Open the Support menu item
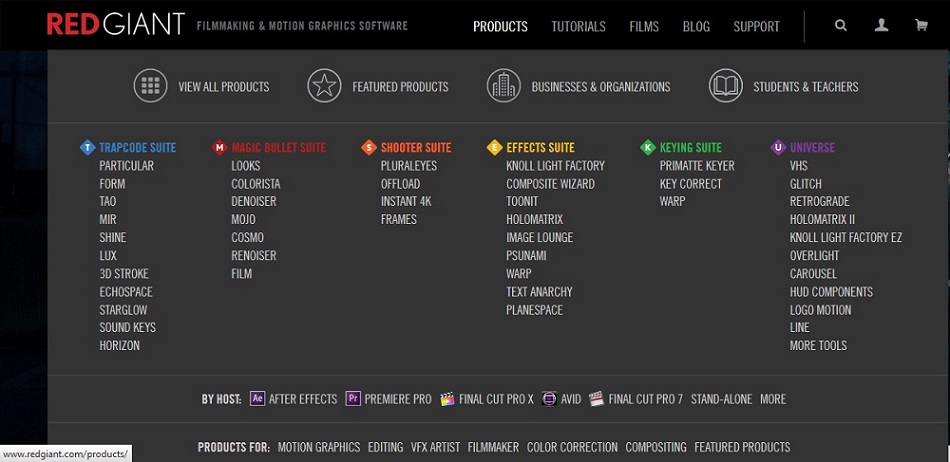Viewport: 950px width, 462px height. click(x=756, y=27)
